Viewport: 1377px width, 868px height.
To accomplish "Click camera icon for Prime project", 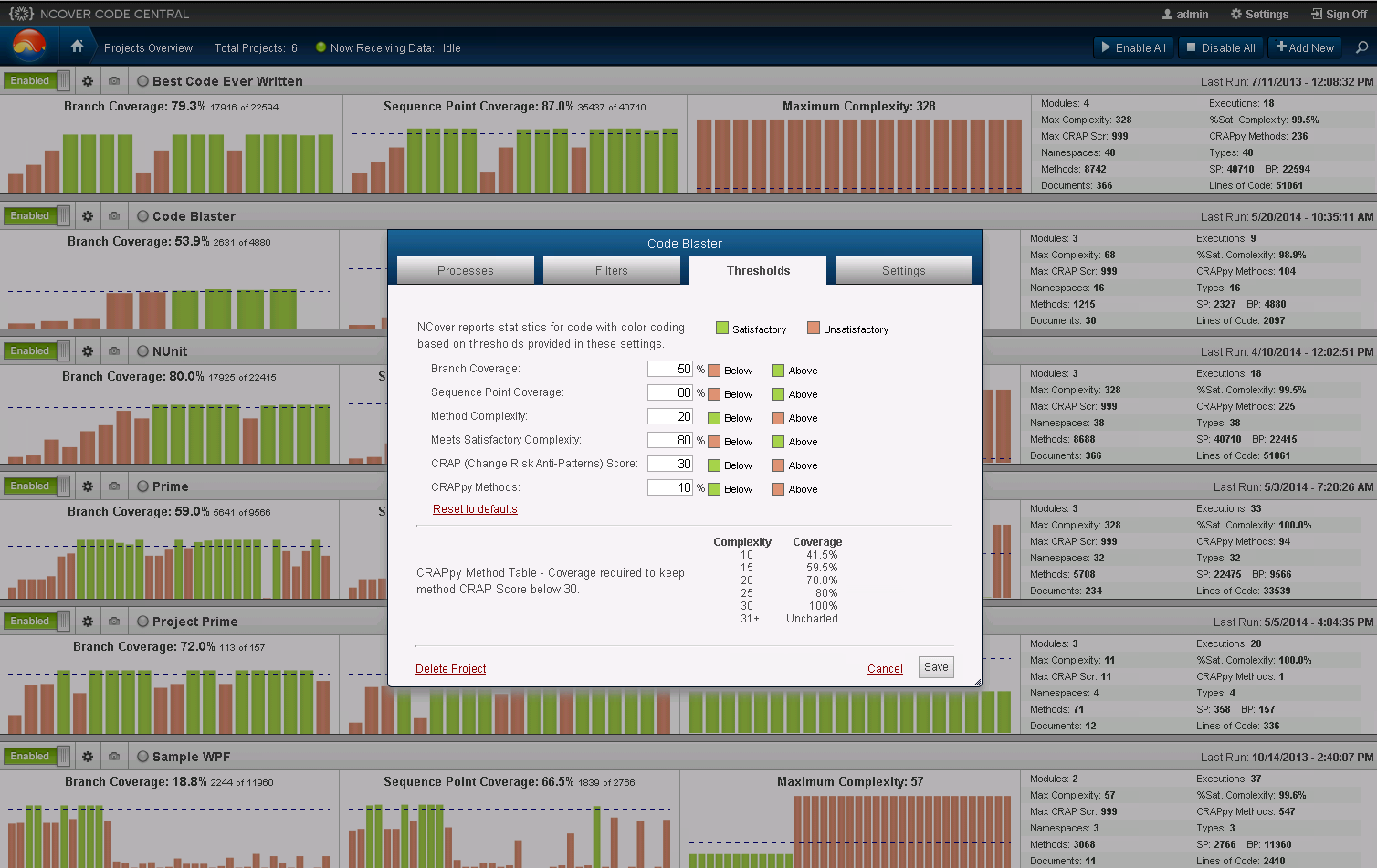I will [x=114, y=486].
